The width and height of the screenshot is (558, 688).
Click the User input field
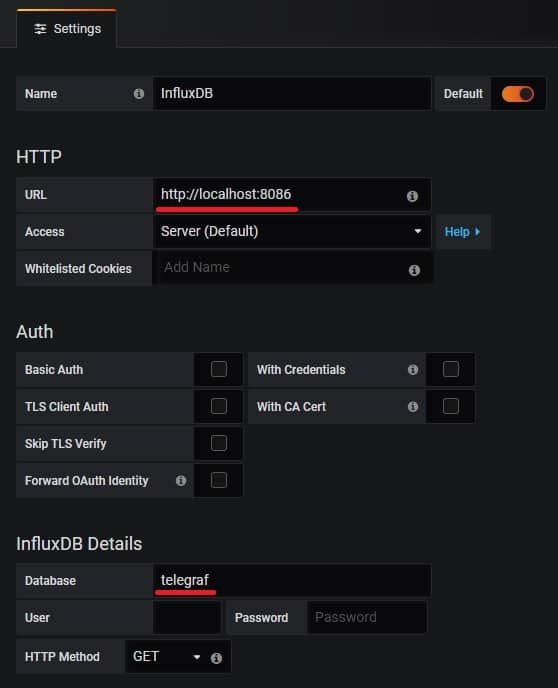(x=186, y=617)
